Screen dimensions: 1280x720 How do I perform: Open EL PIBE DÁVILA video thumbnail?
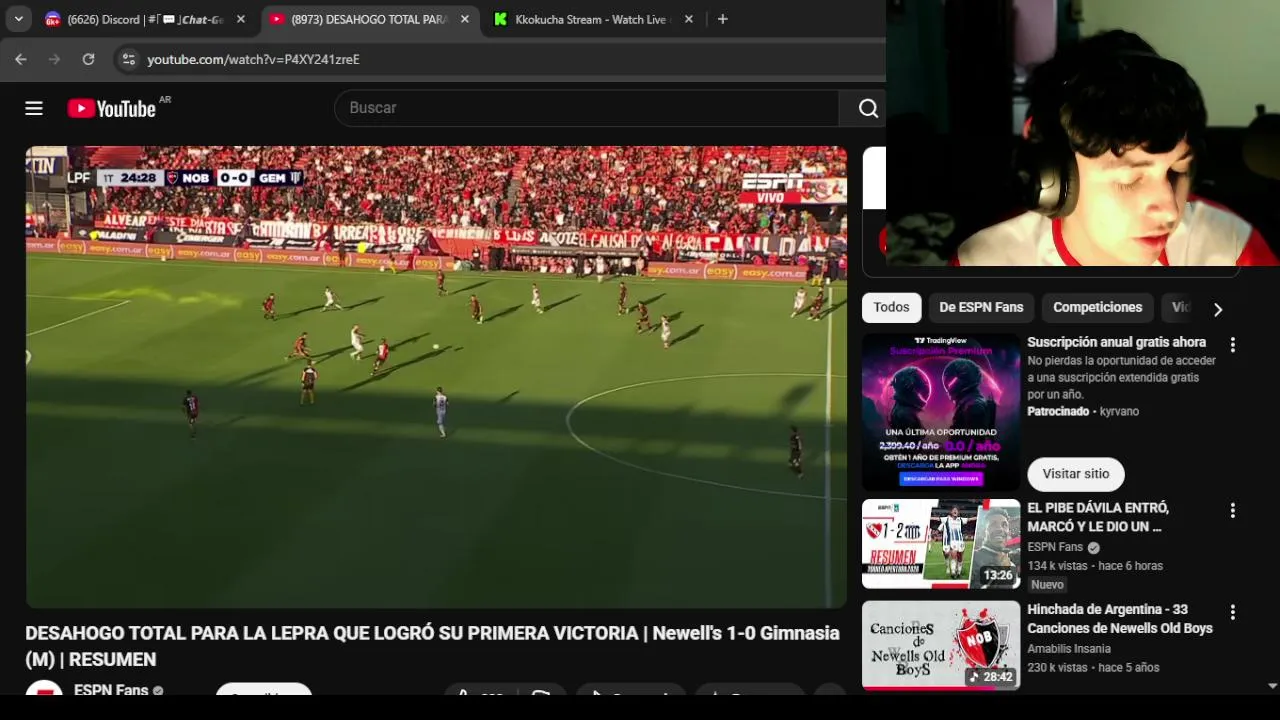[941, 544]
